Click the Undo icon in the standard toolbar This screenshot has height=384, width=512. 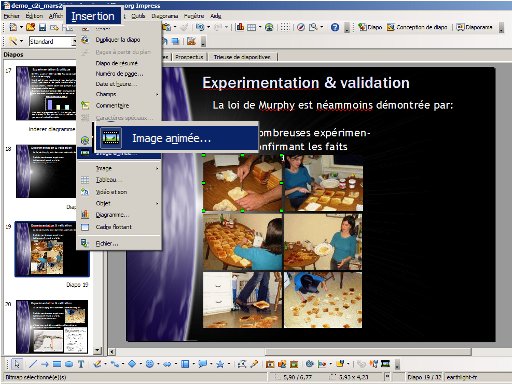pos(200,27)
